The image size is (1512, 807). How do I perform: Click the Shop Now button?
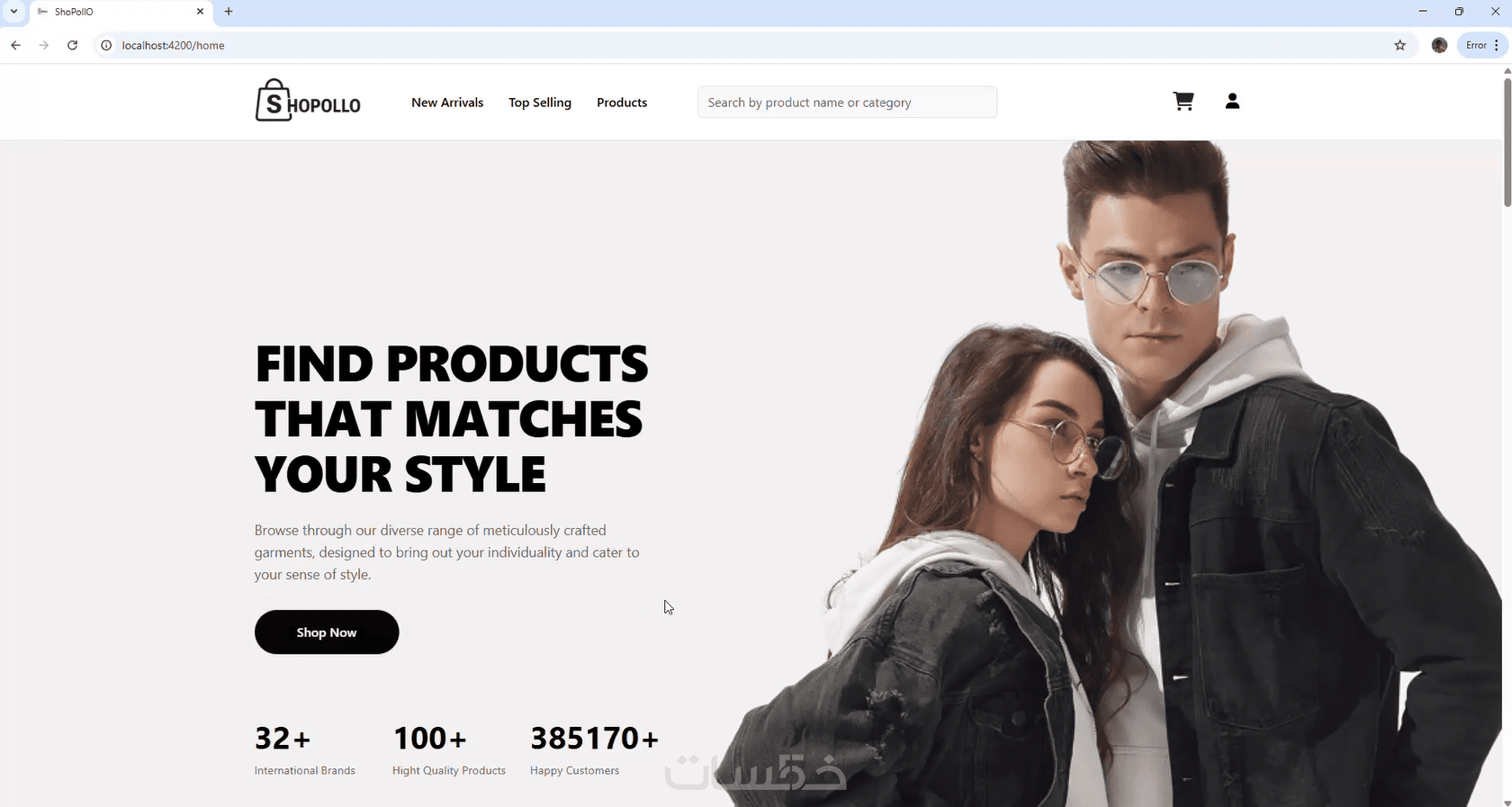[x=327, y=632]
